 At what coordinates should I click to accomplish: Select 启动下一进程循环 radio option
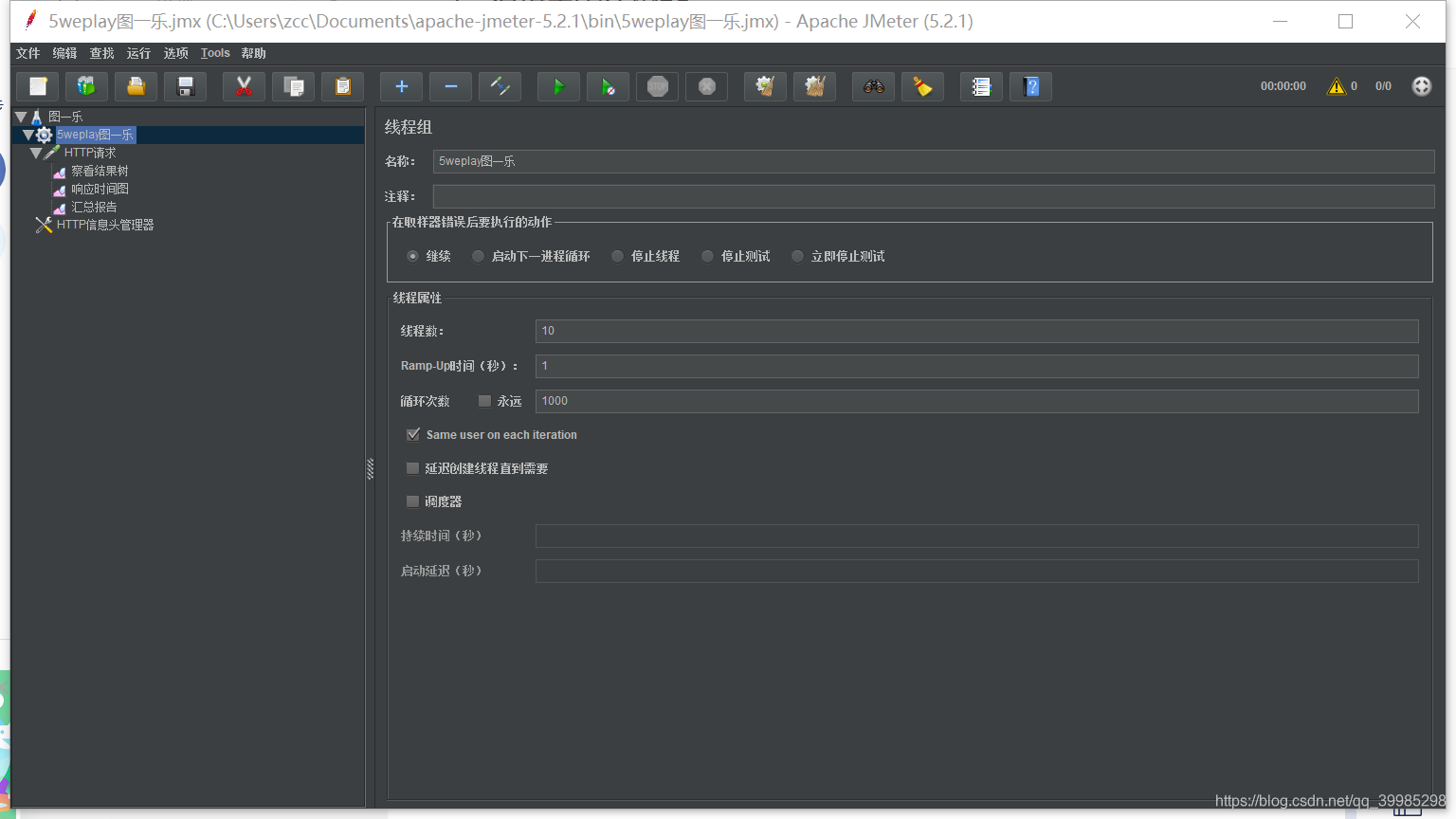pos(478,256)
